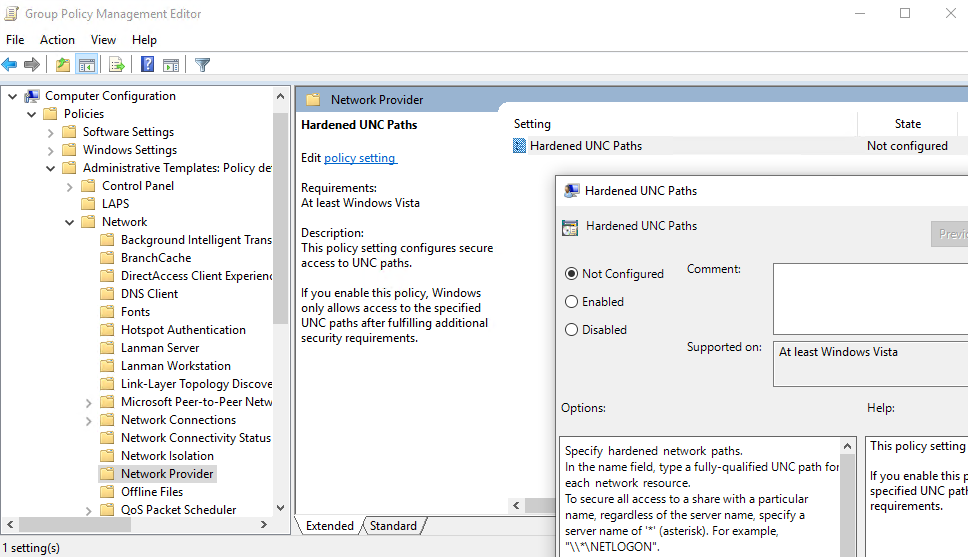Select the Lanman Workstation tree item

(175, 366)
